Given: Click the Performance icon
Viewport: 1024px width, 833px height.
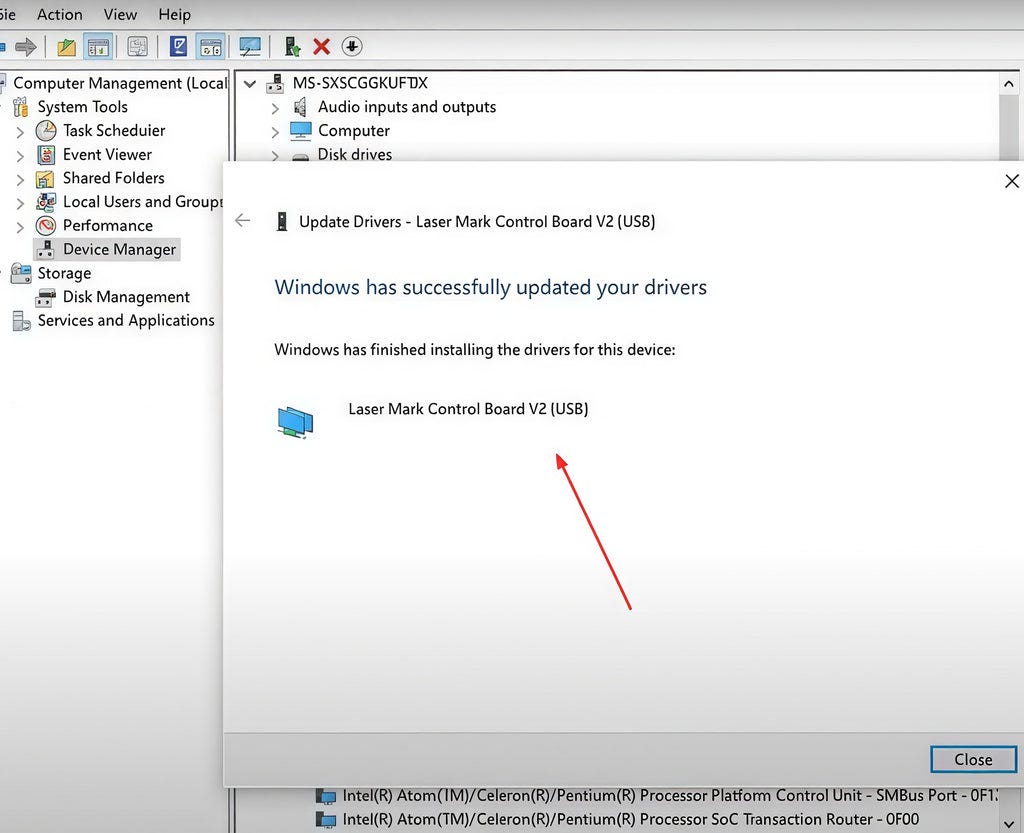Looking at the screenshot, I should click(46, 226).
